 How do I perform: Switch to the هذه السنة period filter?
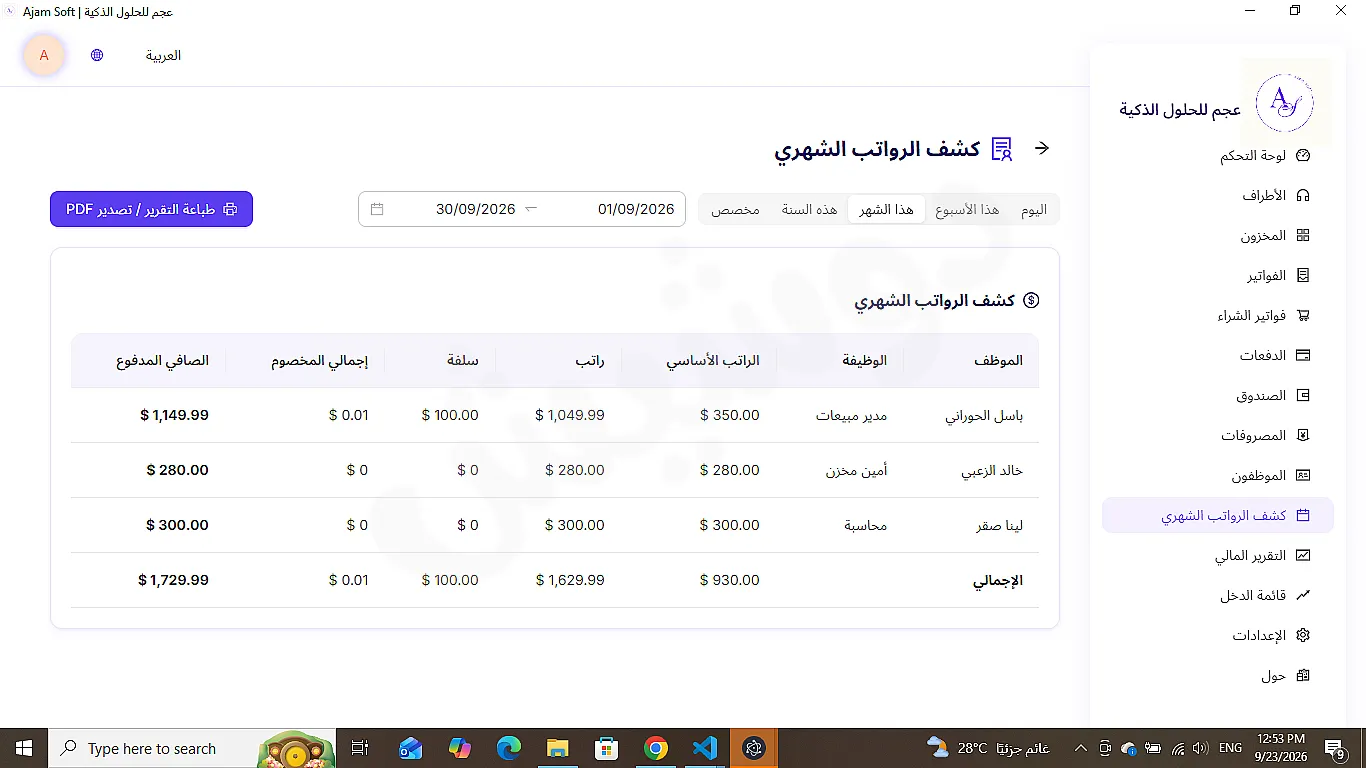(809, 210)
